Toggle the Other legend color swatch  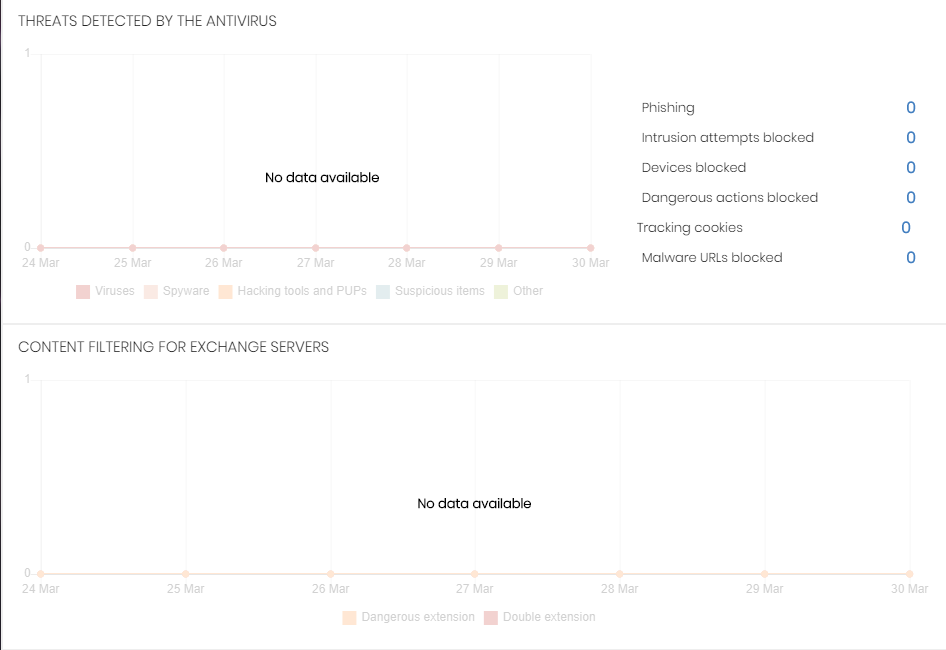(x=501, y=292)
